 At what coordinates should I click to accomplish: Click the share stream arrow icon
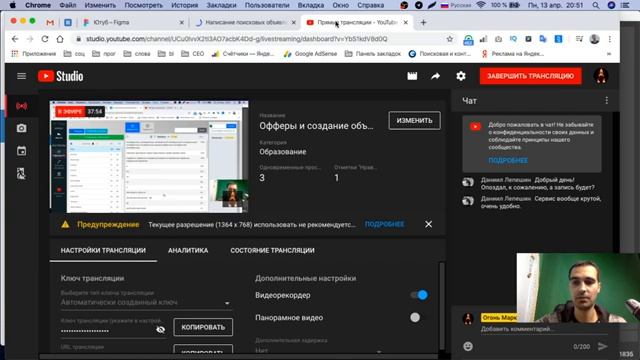tap(436, 76)
